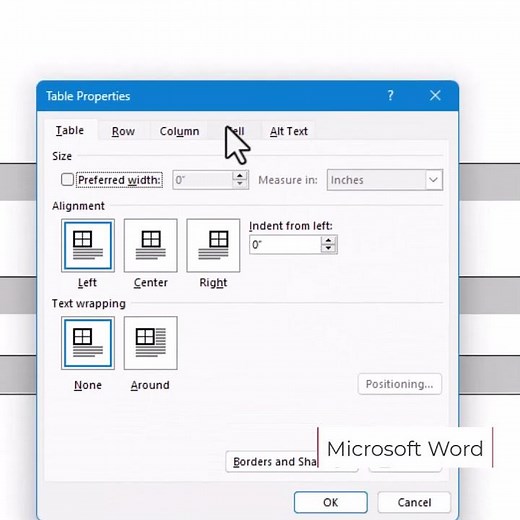Click the OK button
Screen dimensions: 520x520
331,502
